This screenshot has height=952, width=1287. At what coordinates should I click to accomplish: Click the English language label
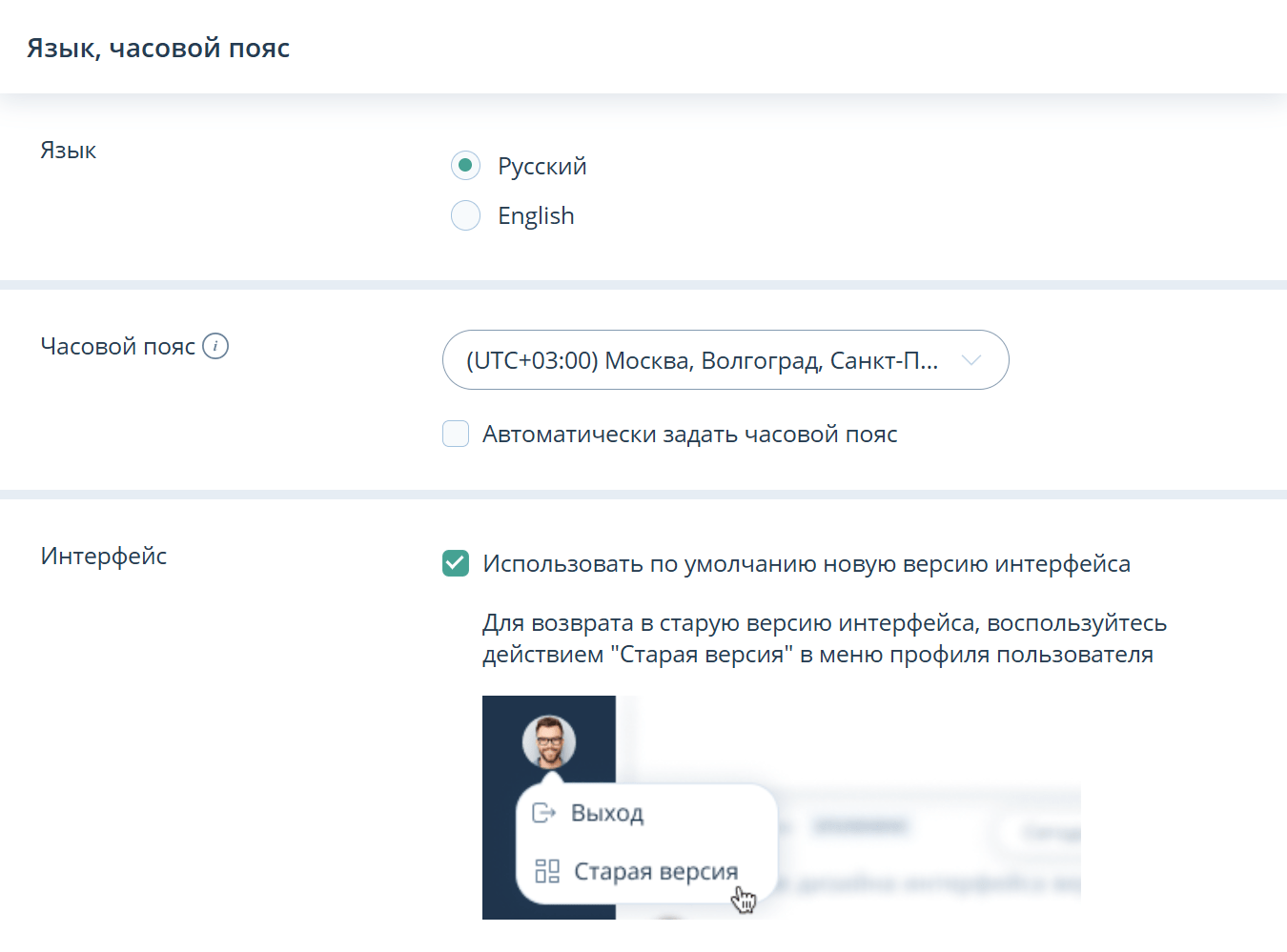[x=536, y=215]
